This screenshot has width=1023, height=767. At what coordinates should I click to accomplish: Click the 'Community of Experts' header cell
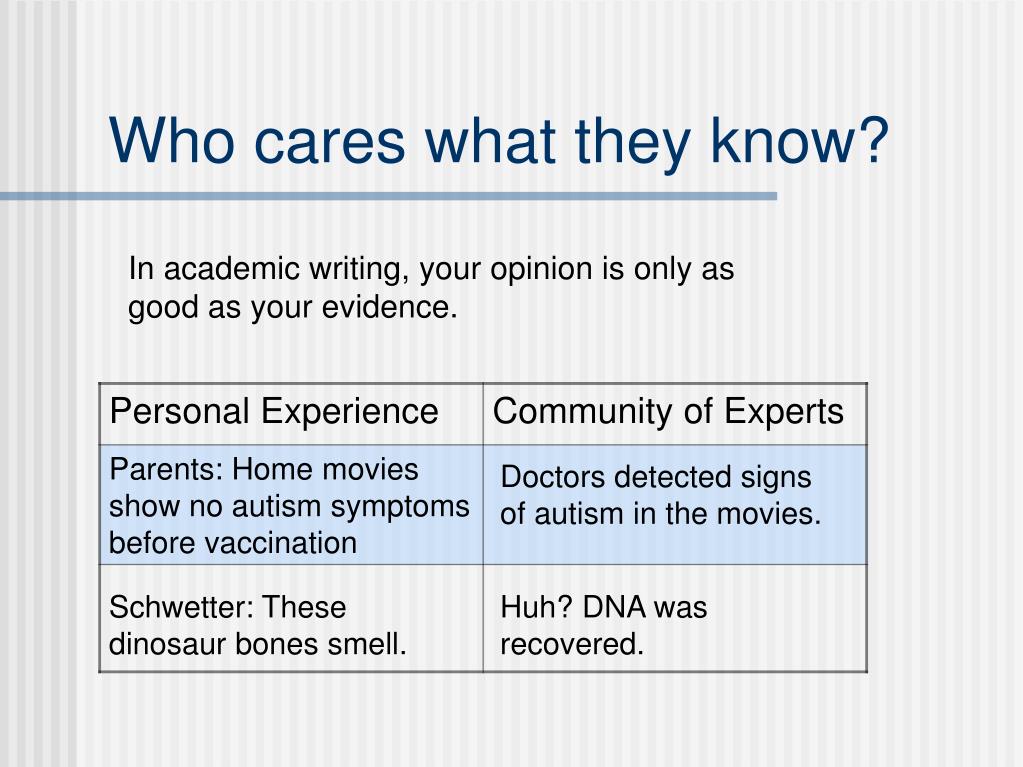[x=675, y=414]
